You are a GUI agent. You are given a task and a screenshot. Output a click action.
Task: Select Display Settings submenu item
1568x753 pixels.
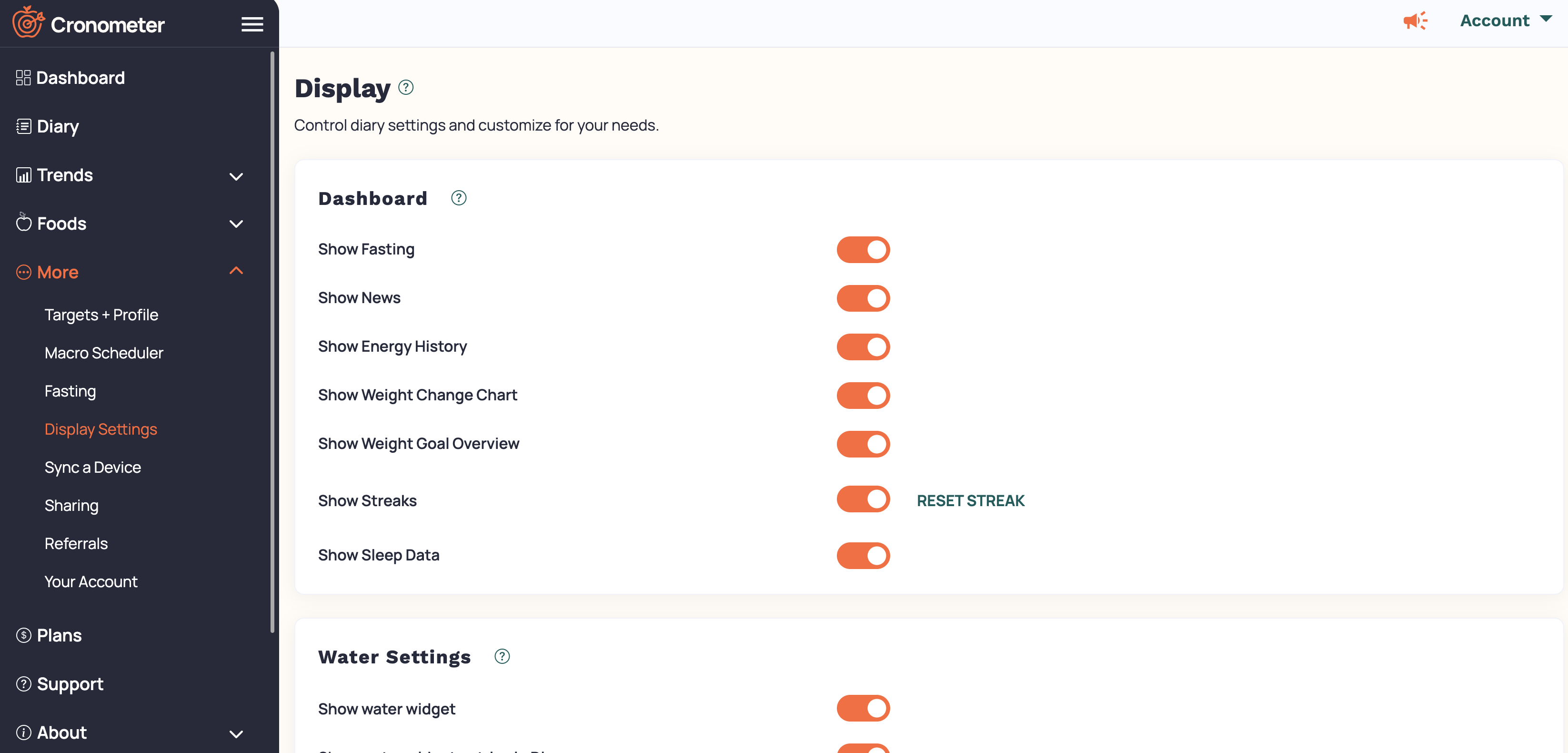(x=101, y=429)
